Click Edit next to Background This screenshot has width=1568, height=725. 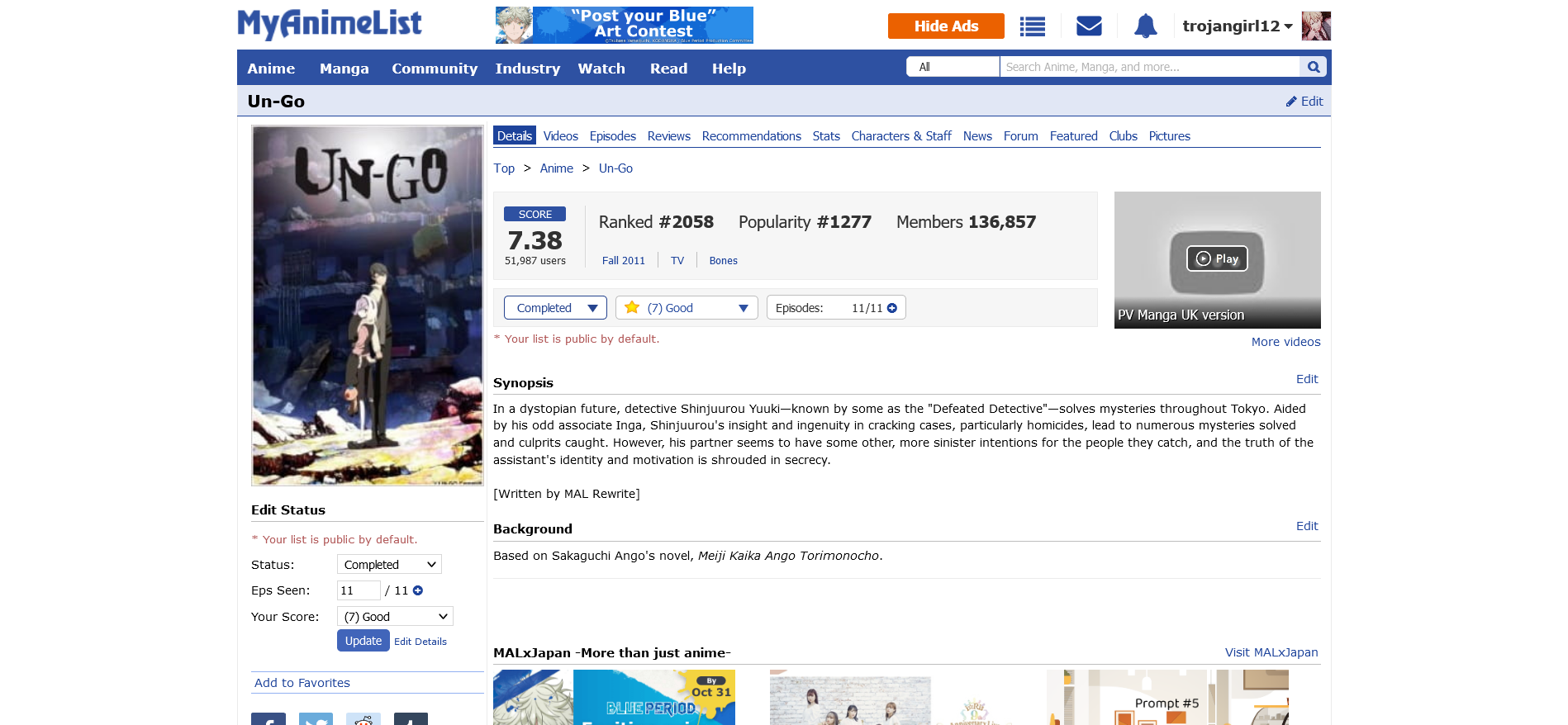click(1307, 526)
